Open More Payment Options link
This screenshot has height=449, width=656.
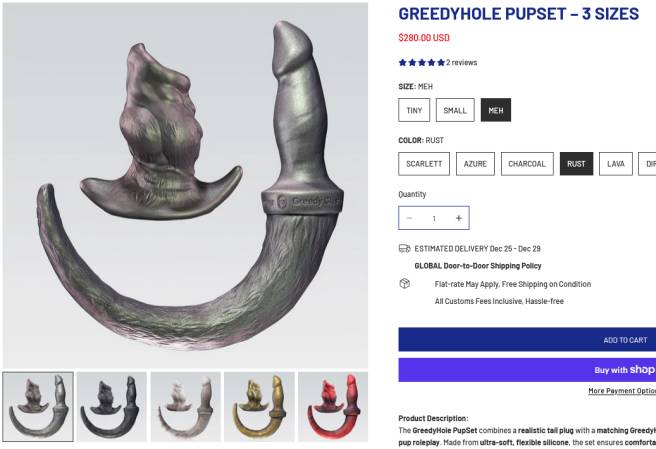pos(622,391)
